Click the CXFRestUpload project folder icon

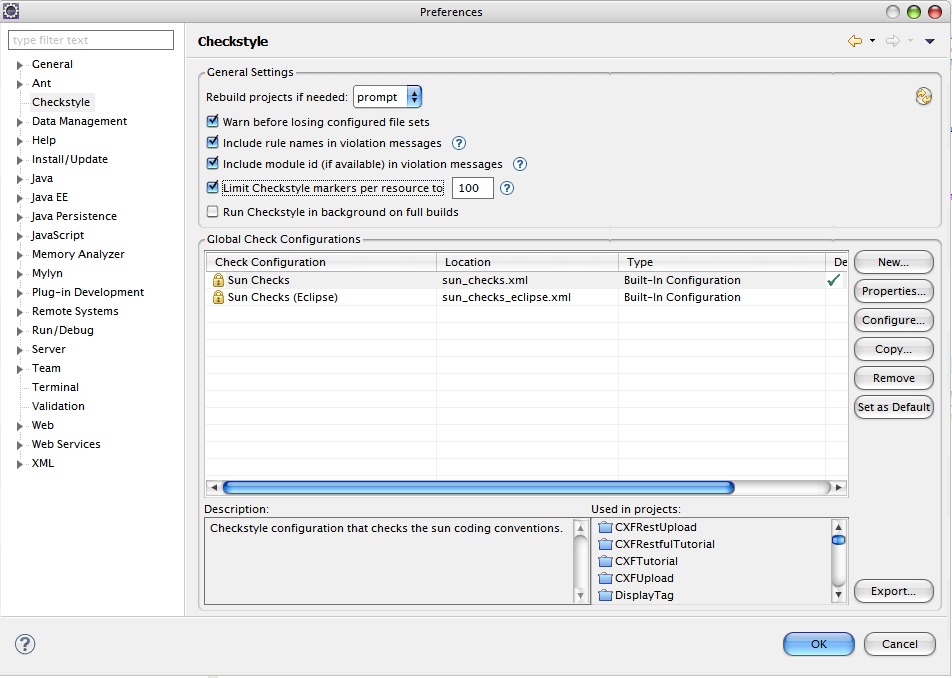(604, 527)
